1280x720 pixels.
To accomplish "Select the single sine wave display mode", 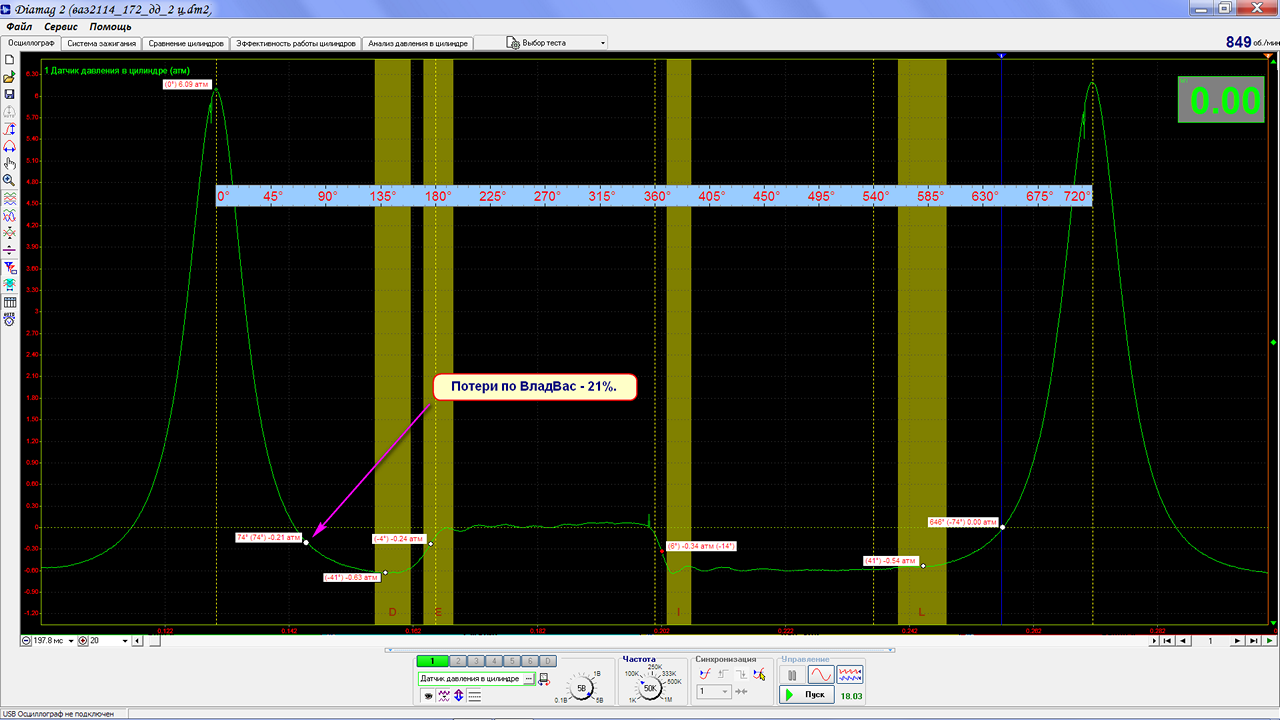I will [x=821, y=675].
